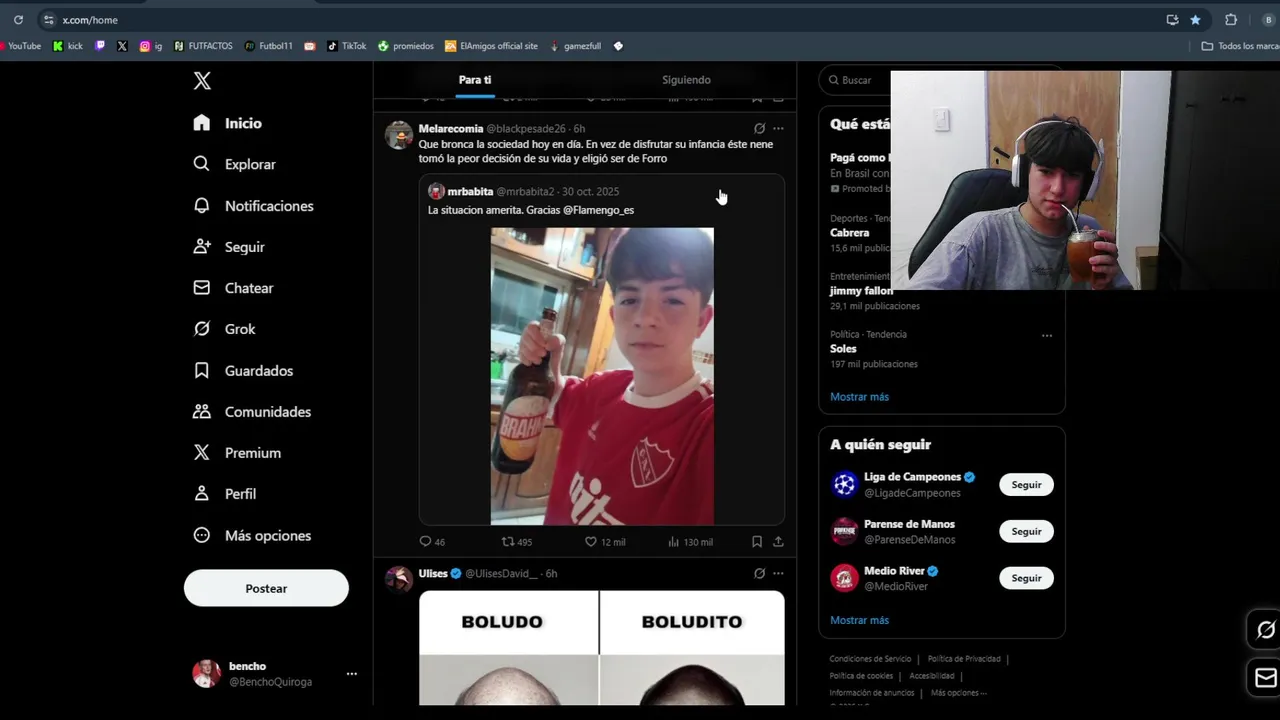Reply to Melarecomia's post (46 comments)

pos(432,542)
